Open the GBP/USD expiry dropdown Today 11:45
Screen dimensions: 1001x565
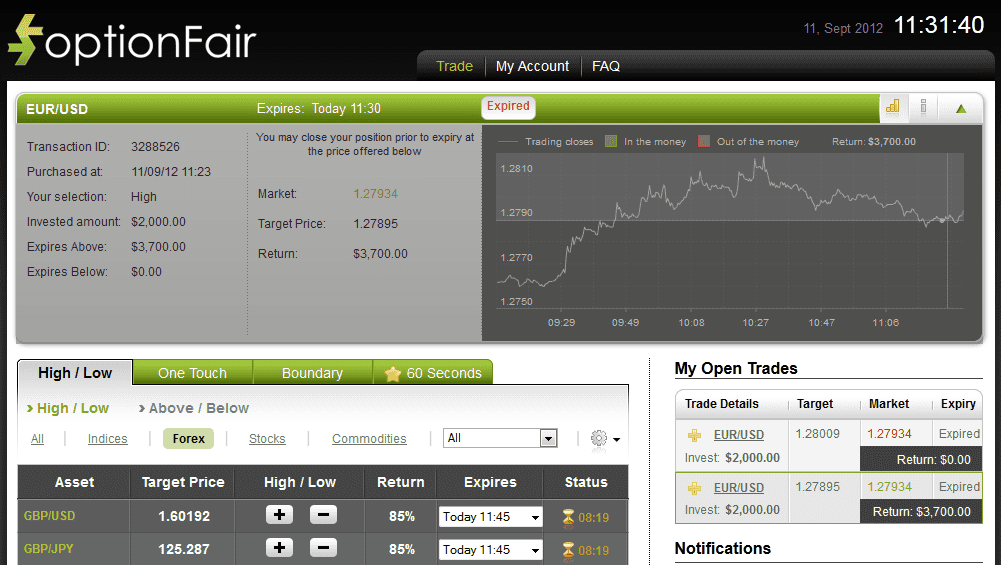(490, 516)
